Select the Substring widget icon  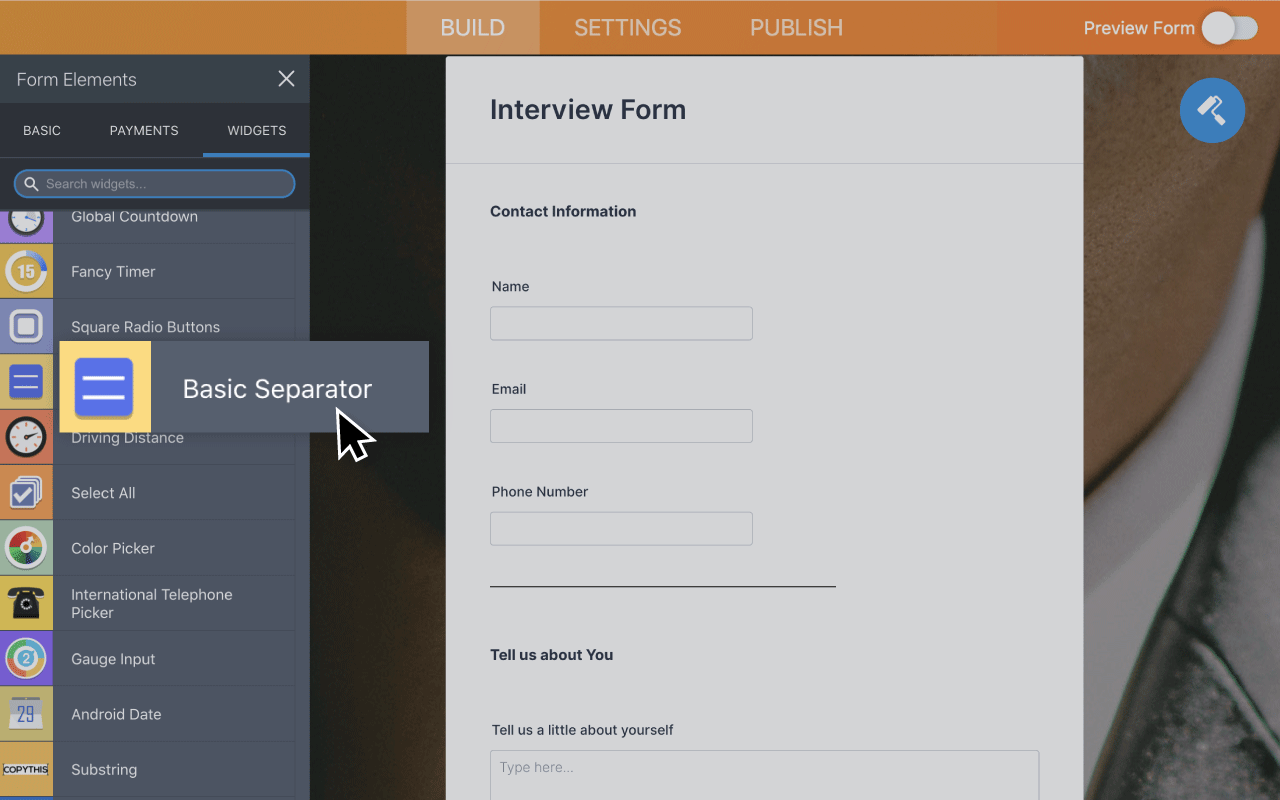(27, 769)
